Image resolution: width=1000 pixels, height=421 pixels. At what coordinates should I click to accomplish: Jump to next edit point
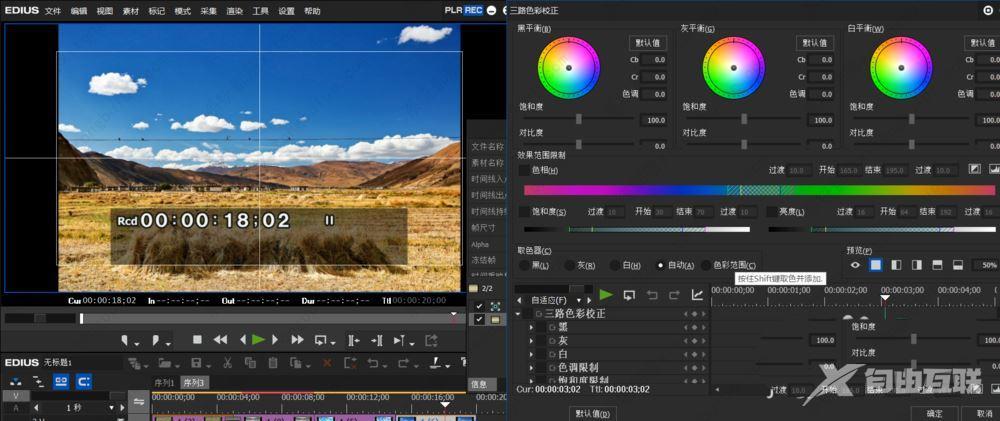tap(377, 341)
